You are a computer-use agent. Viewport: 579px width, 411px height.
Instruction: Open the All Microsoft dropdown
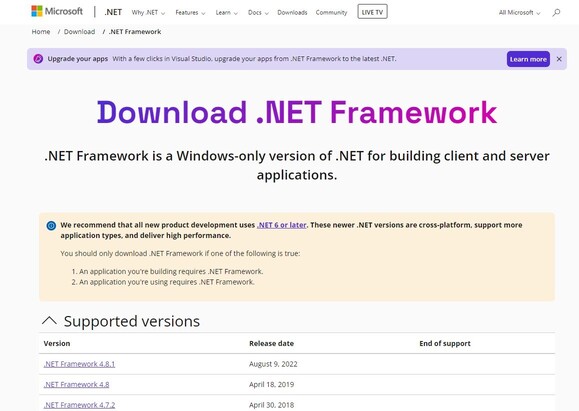(520, 13)
